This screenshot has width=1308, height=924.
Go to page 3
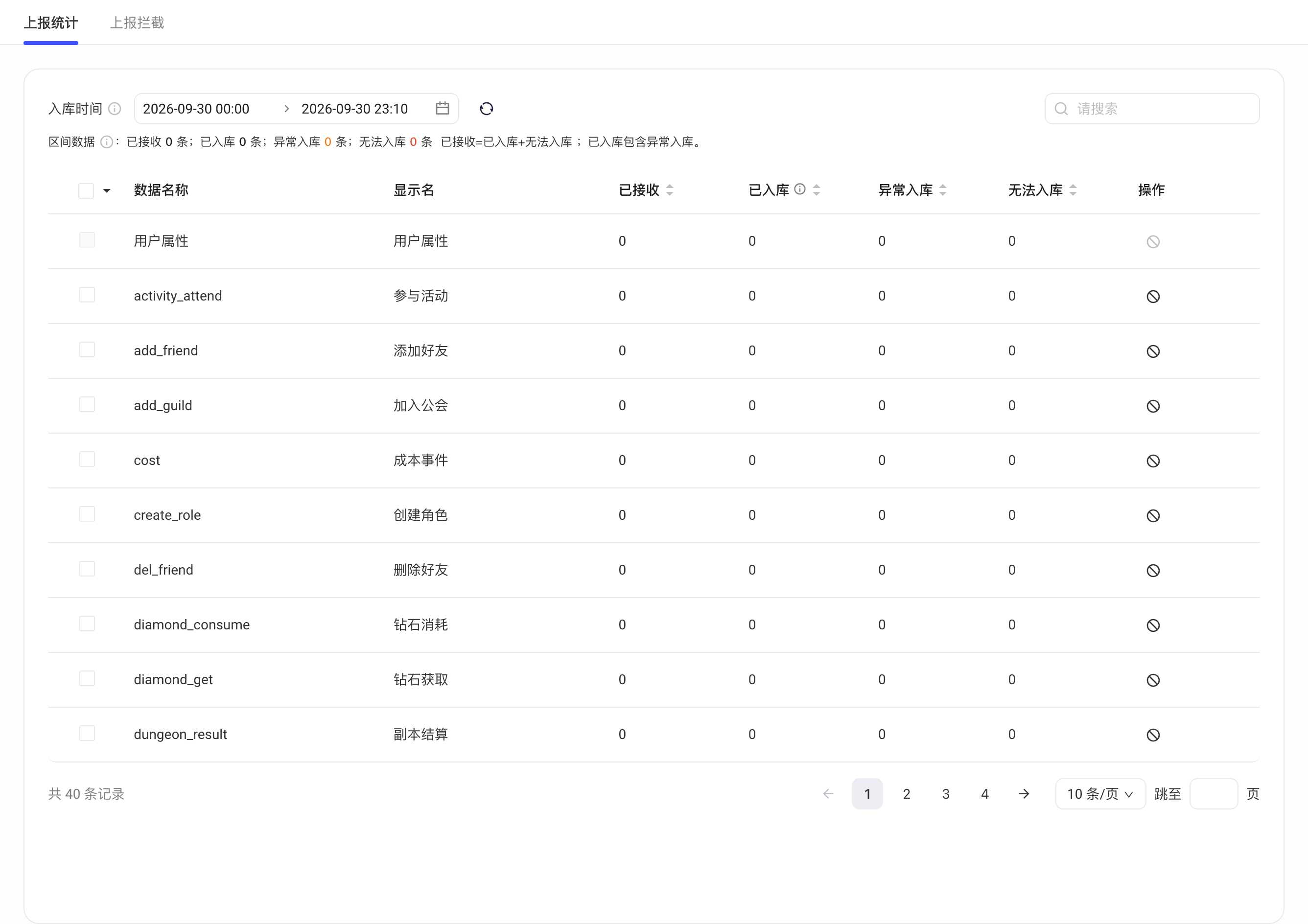[x=946, y=793]
